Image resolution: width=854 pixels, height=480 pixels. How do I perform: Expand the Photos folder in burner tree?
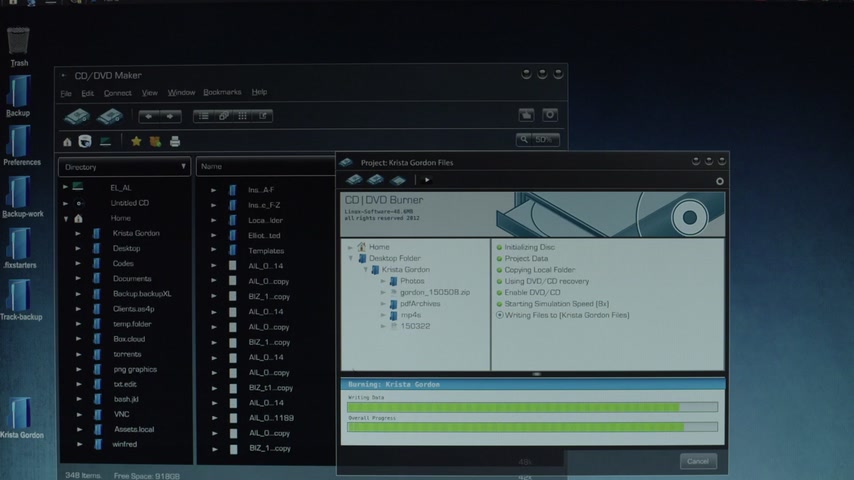click(382, 281)
